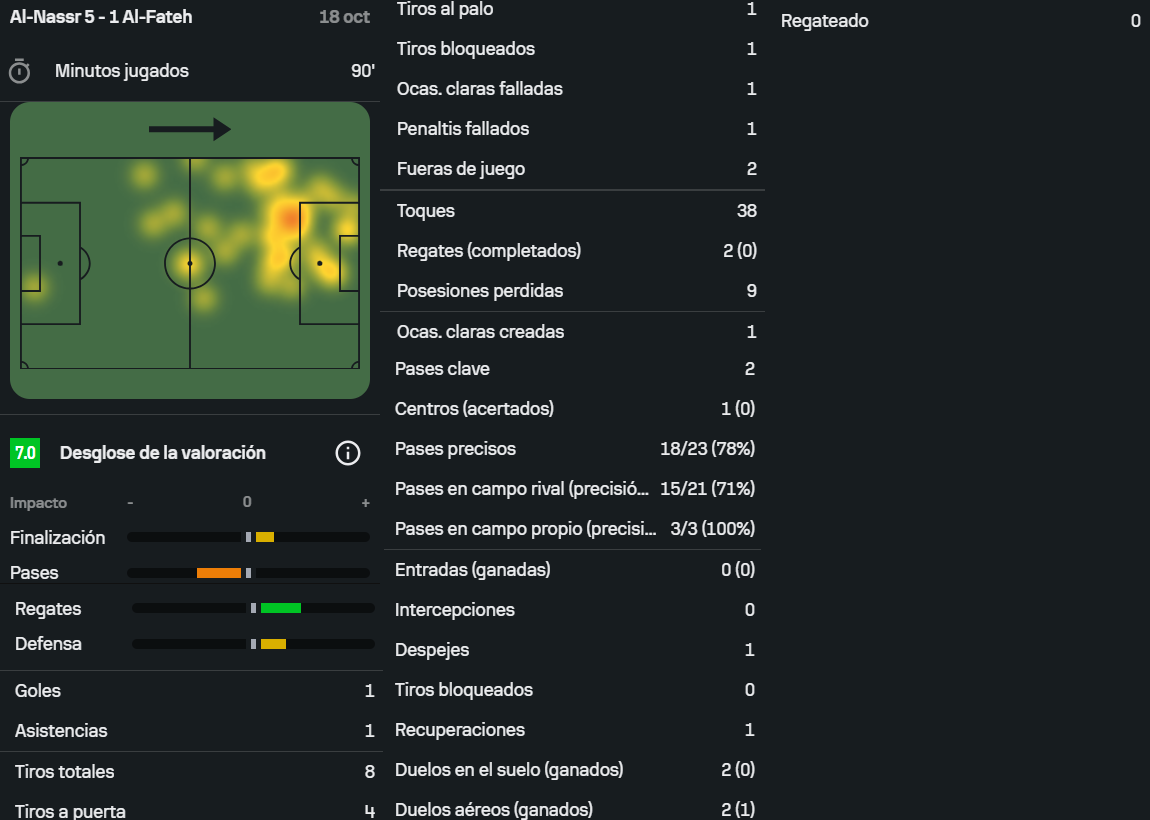Select the Asistencias stat row
This screenshot has width=1150, height=820.
pos(190,731)
